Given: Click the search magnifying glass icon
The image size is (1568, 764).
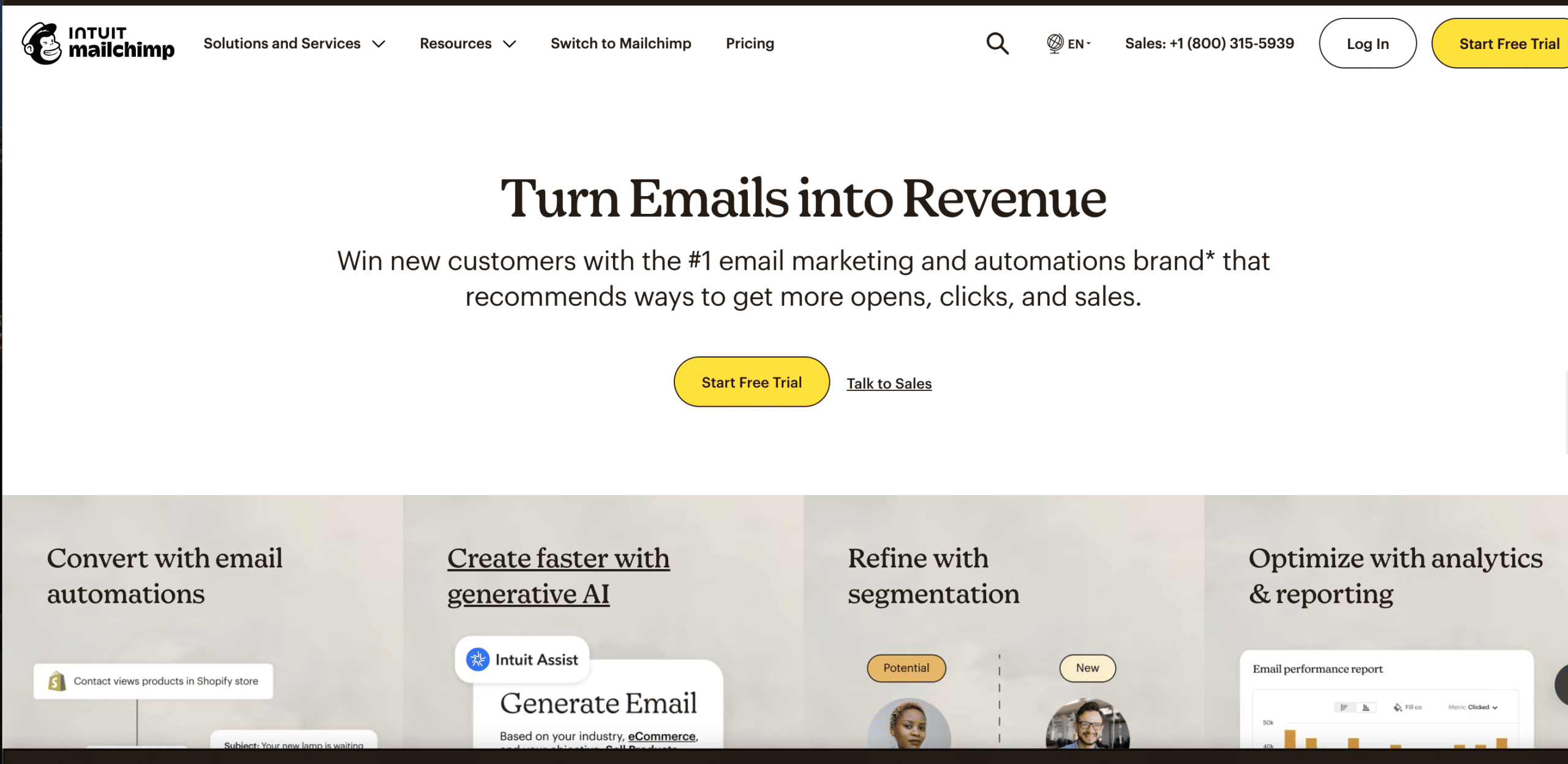Looking at the screenshot, I should pyautogui.click(x=997, y=43).
